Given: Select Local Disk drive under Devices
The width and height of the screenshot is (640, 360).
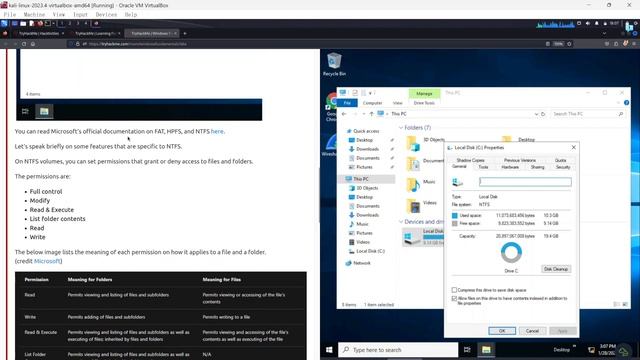Looking at the screenshot, I should [423, 237].
